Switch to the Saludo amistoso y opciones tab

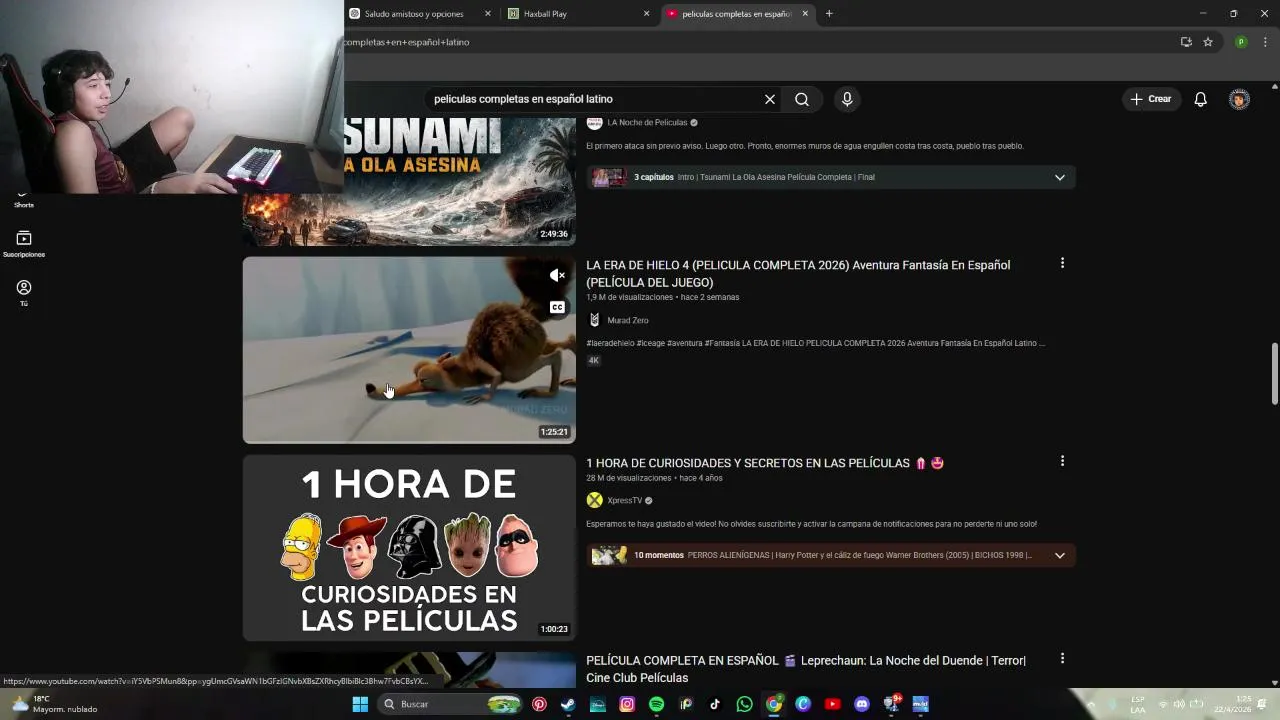tap(414, 14)
